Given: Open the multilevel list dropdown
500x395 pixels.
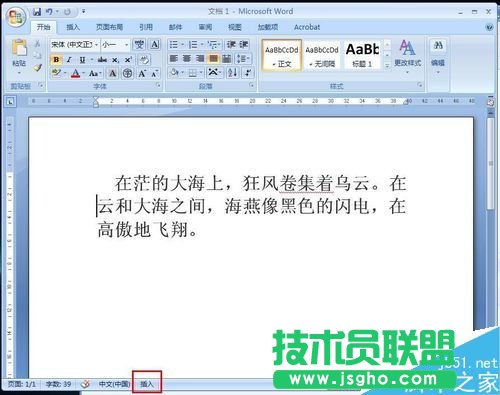Looking at the screenshot, I should (213, 45).
